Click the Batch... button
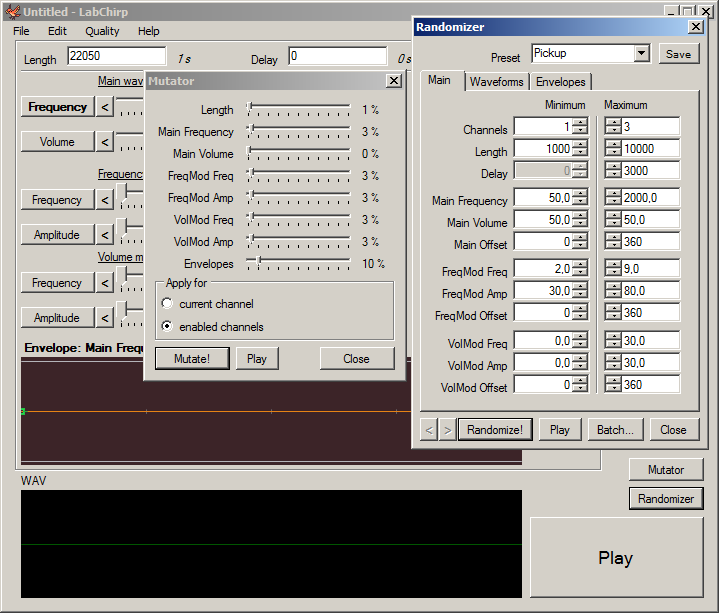This screenshot has height=613, width=719. click(615, 430)
